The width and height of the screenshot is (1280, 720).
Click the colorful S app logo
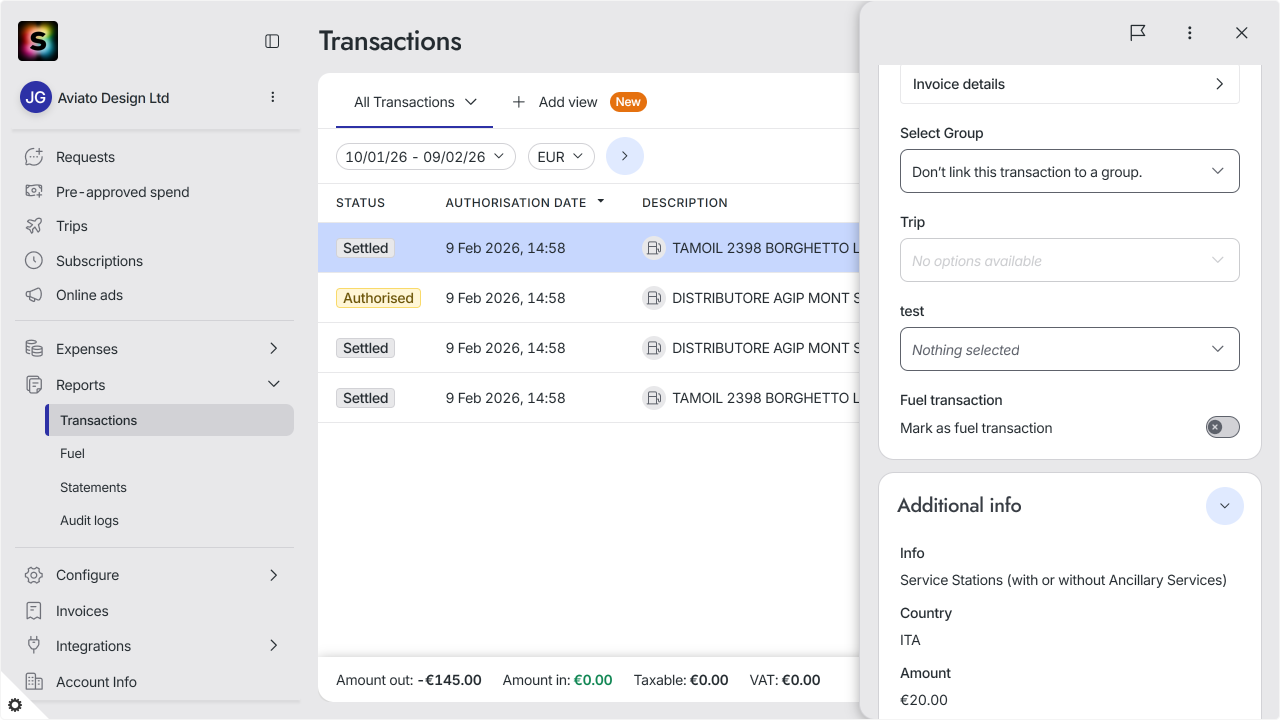38,41
